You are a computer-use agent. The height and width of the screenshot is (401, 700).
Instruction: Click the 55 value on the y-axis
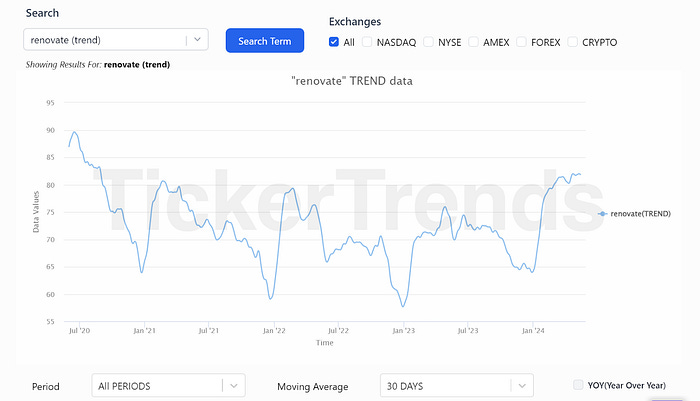[50, 322]
